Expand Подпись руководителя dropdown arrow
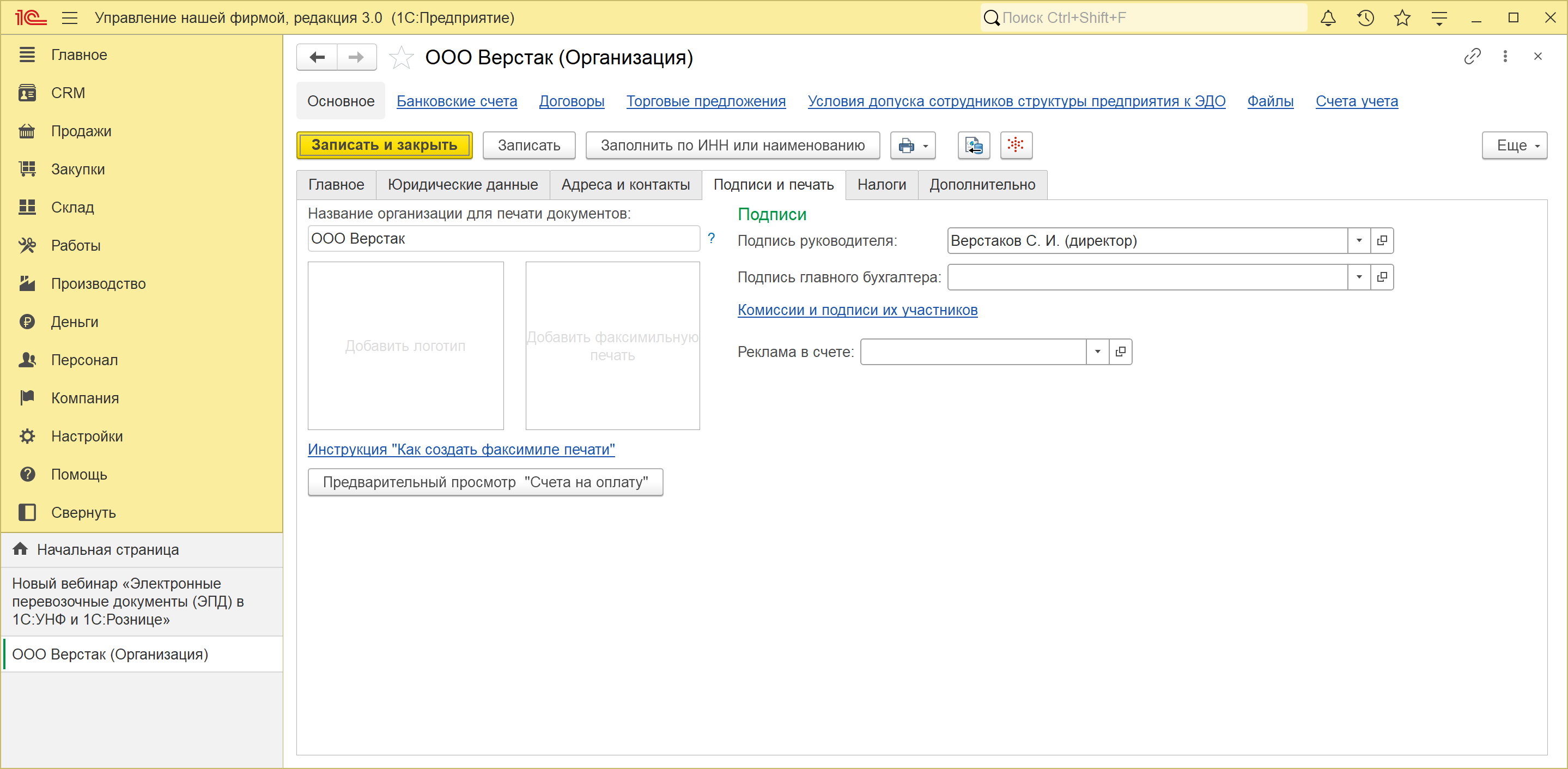Screen dimensions: 1568x769 1359,241
